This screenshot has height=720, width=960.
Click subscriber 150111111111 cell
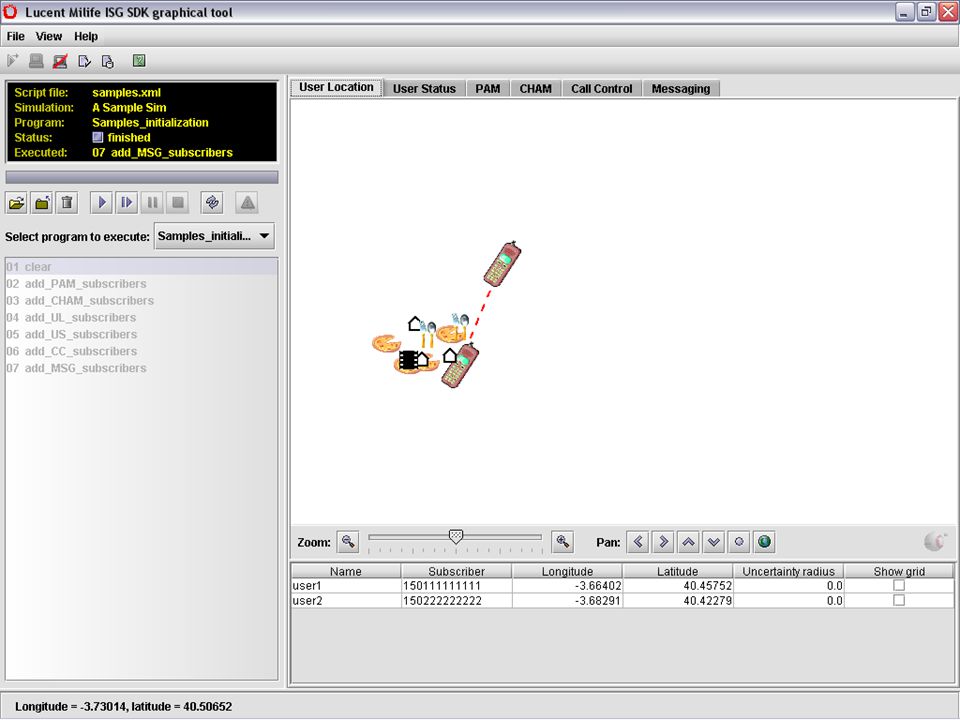(x=457, y=586)
